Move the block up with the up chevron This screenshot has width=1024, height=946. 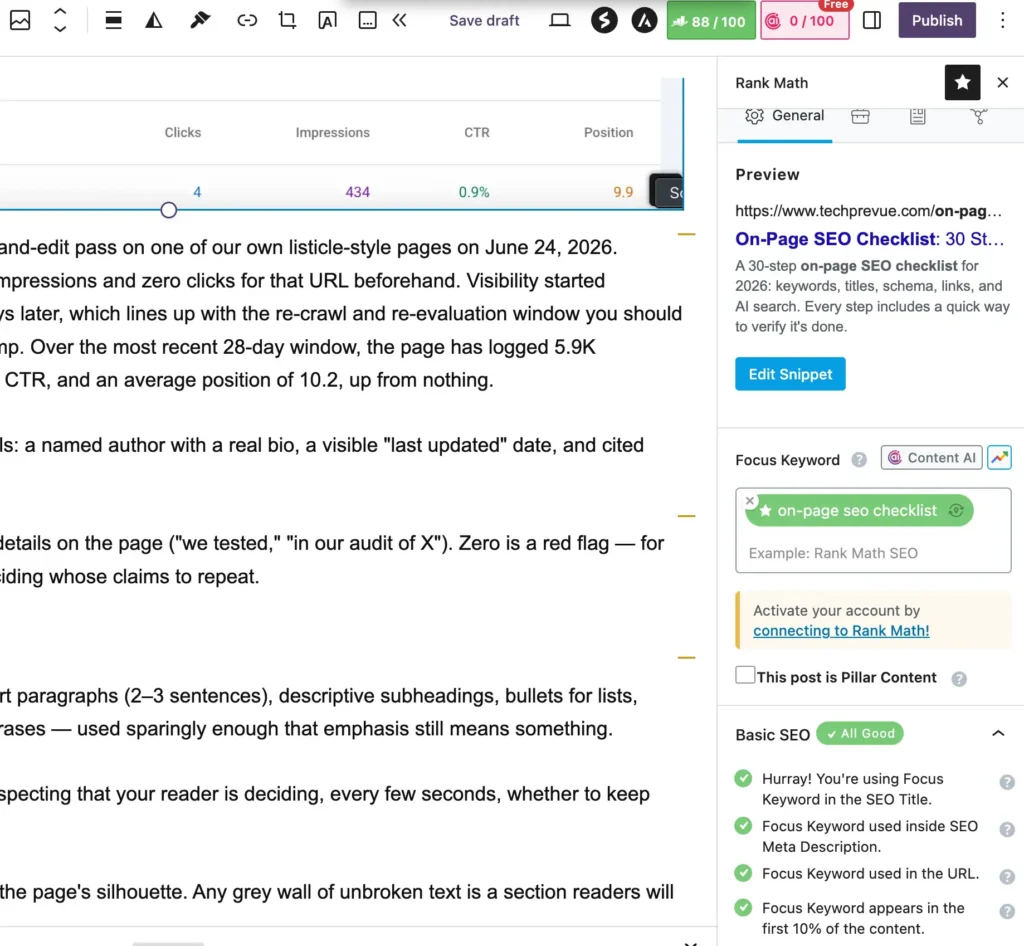pos(59,12)
